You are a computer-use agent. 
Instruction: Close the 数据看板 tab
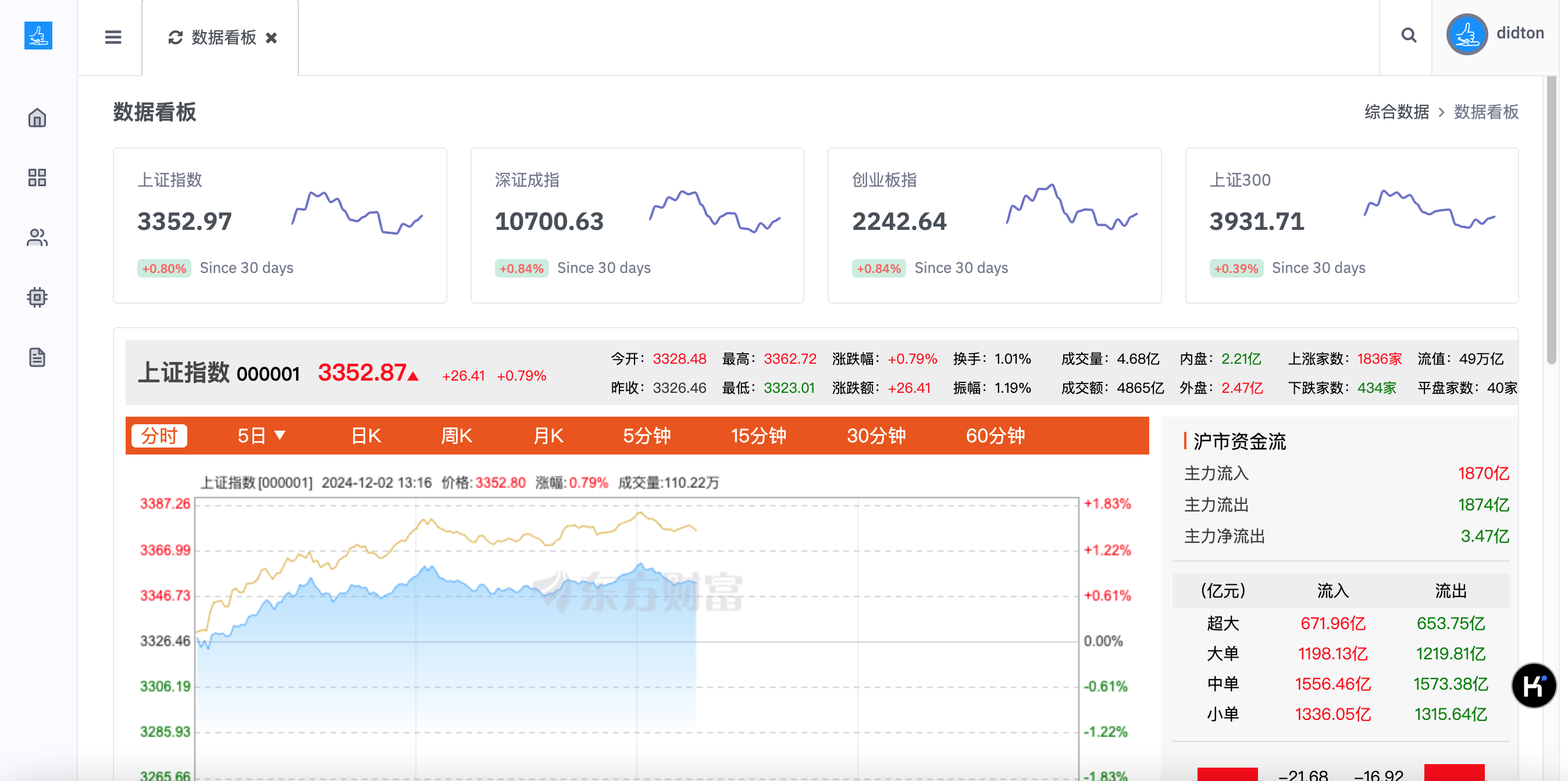272,38
